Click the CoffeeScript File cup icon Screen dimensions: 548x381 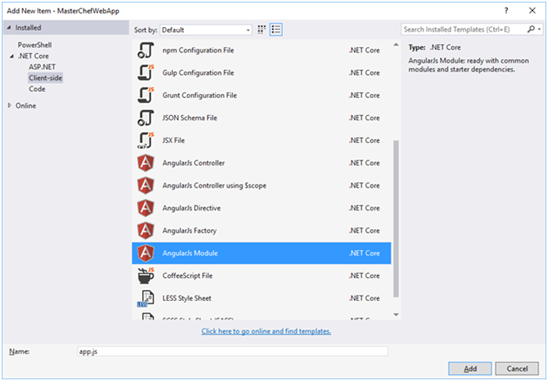point(145,275)
